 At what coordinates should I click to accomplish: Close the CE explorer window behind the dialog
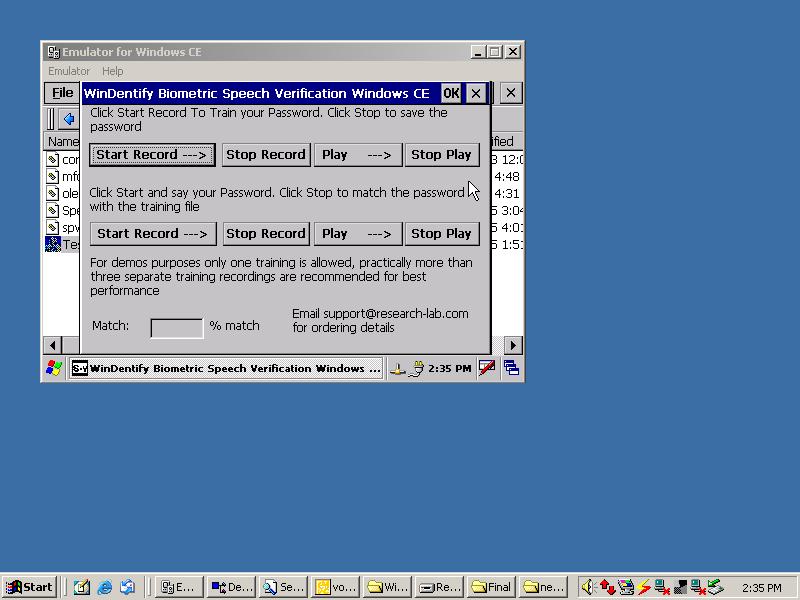point(511,93)
